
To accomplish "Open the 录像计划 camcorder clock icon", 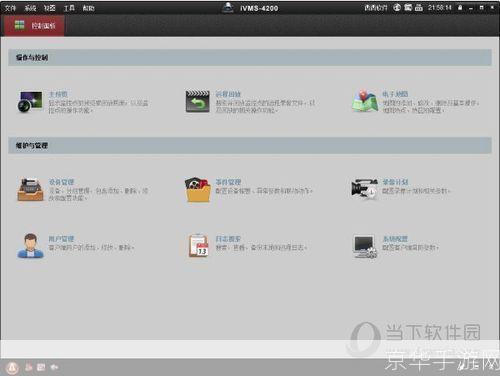I will tap(365, 189).
